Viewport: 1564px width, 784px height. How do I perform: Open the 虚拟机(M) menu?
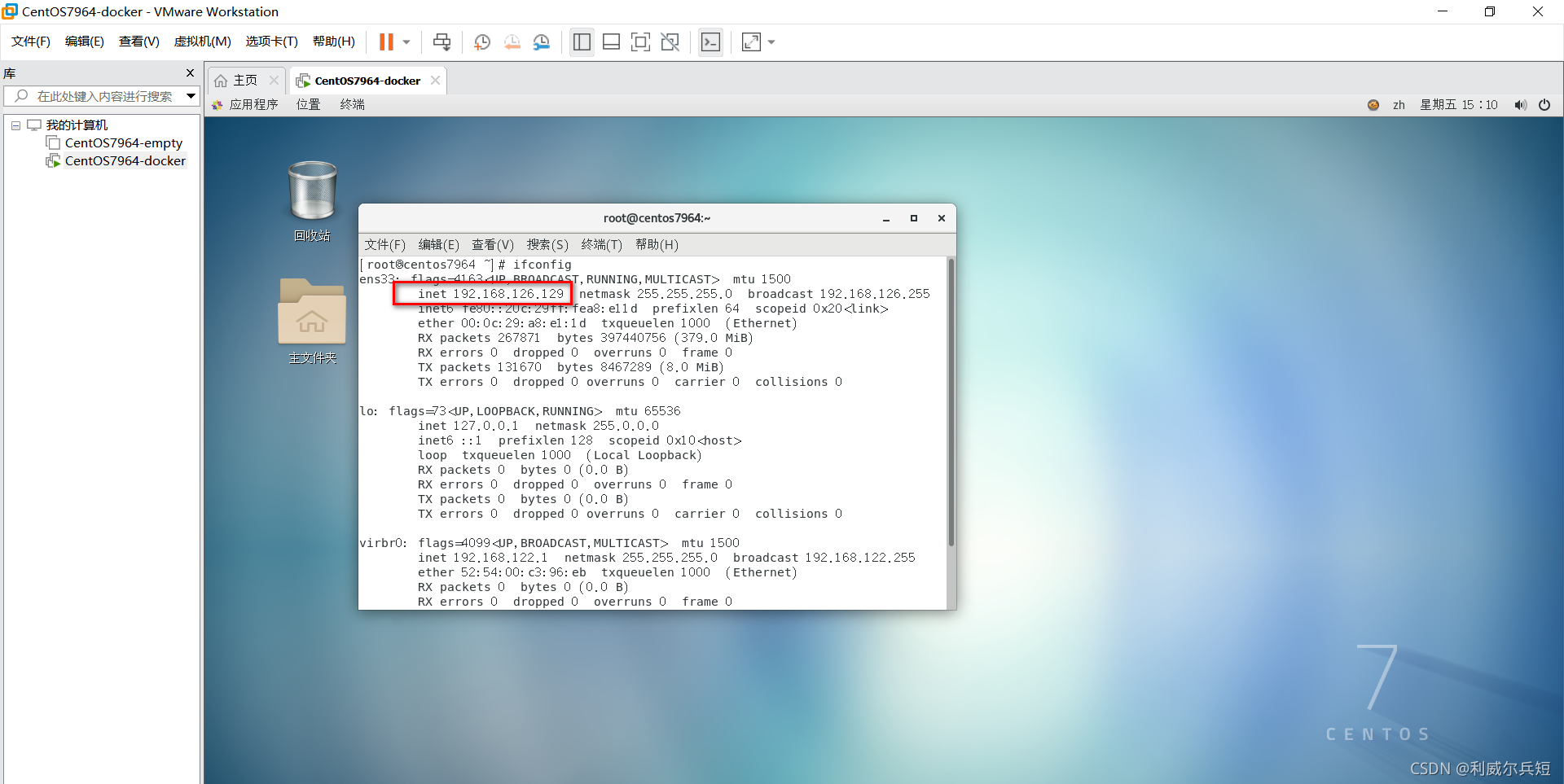202,42
